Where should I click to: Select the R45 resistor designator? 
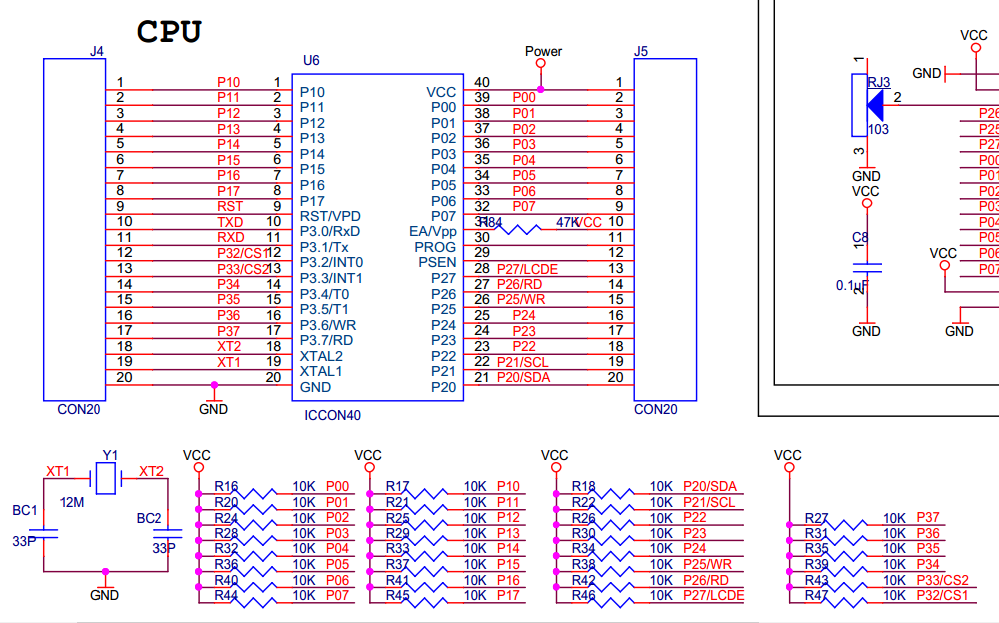[398, 596]
